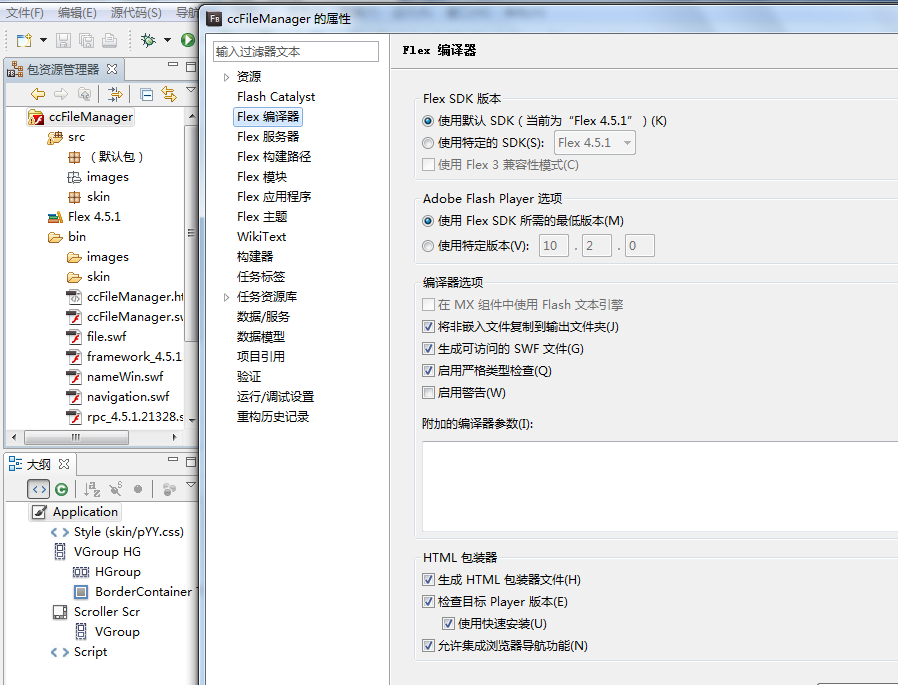898x685 pixels.
Task: Expand the 资源 category
Action: coord(226,77)
